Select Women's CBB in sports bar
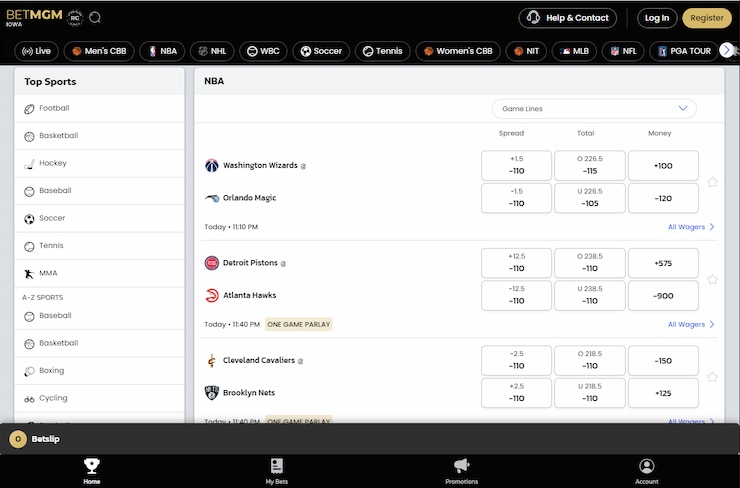The width and height of the screenshot is (740, 488). 458,51
